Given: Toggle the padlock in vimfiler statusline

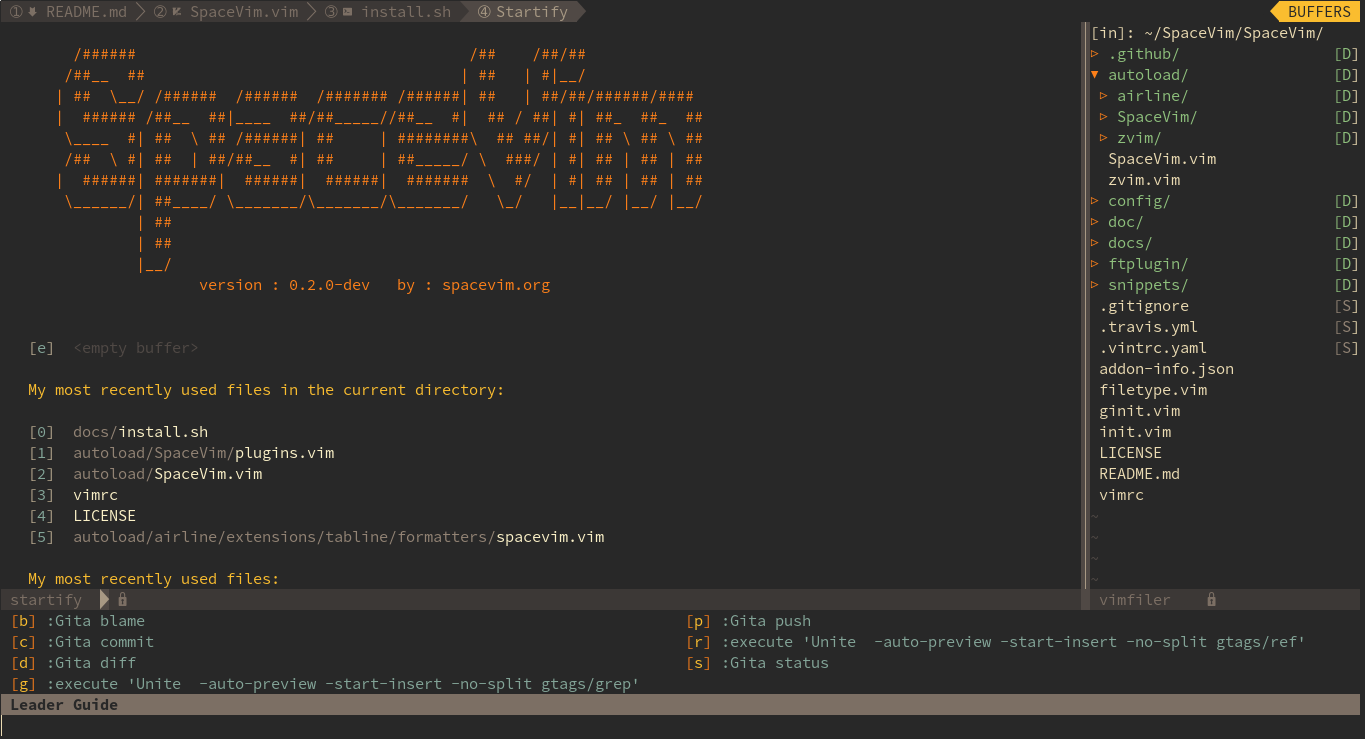Looking at the screenshot, I should click(x=1210, y=599).
